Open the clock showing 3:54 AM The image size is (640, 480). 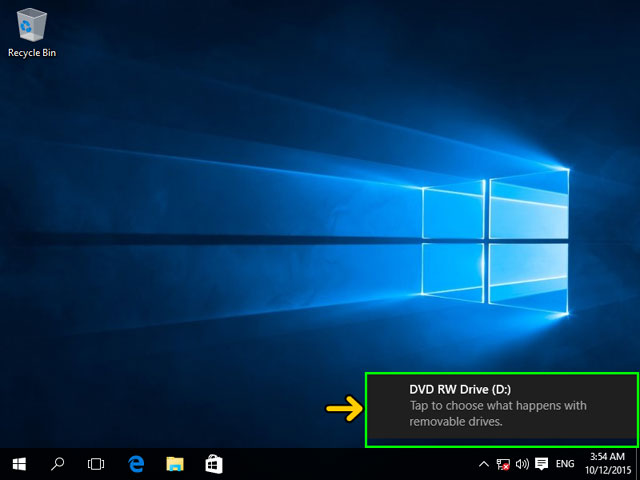pyautogui.click(x=608, y=464)
